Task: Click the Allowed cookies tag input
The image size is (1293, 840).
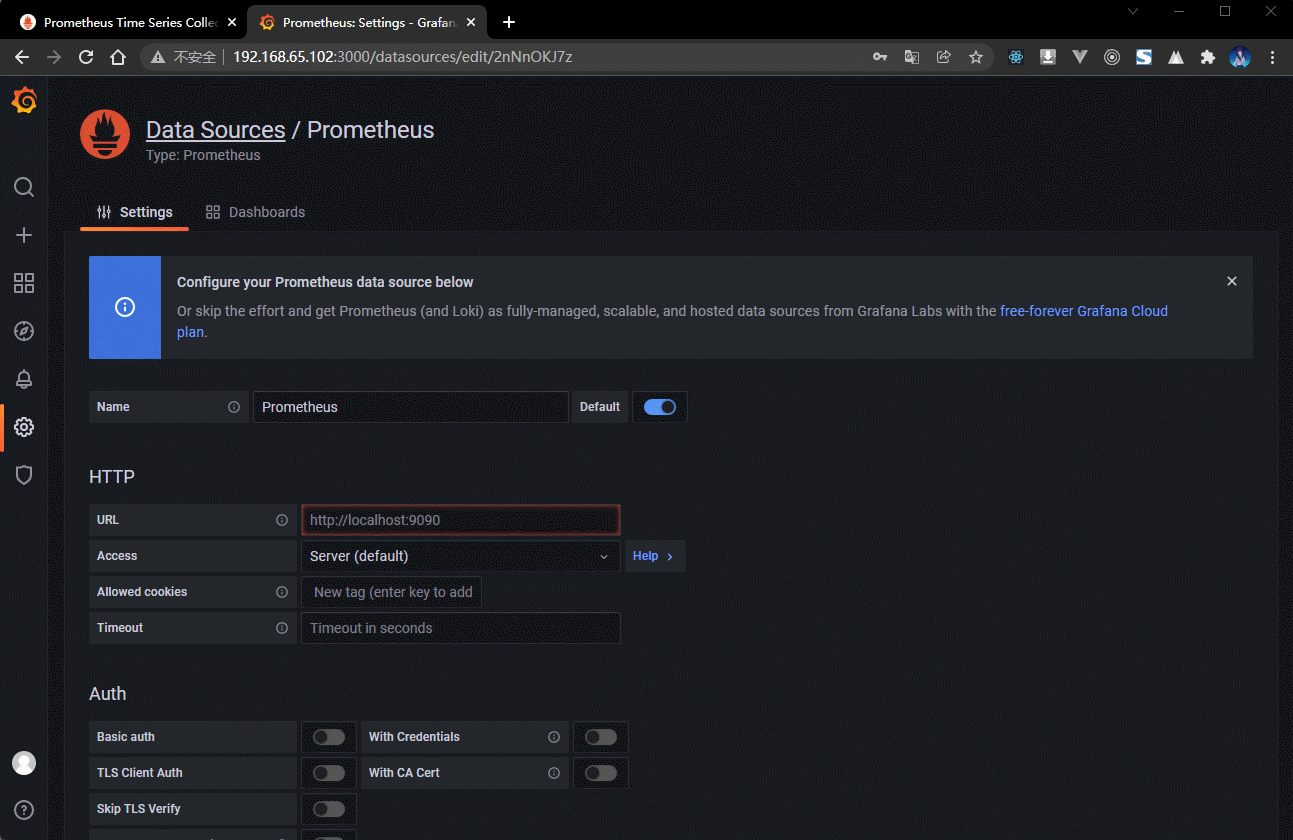Action: coord(391,592)
